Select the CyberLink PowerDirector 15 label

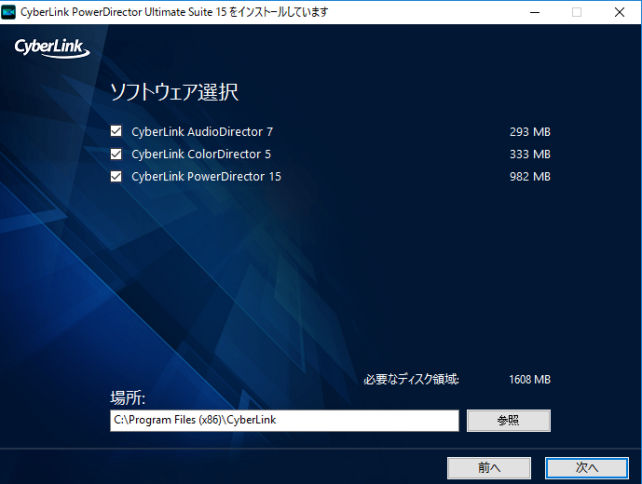[x=206, y=177]
